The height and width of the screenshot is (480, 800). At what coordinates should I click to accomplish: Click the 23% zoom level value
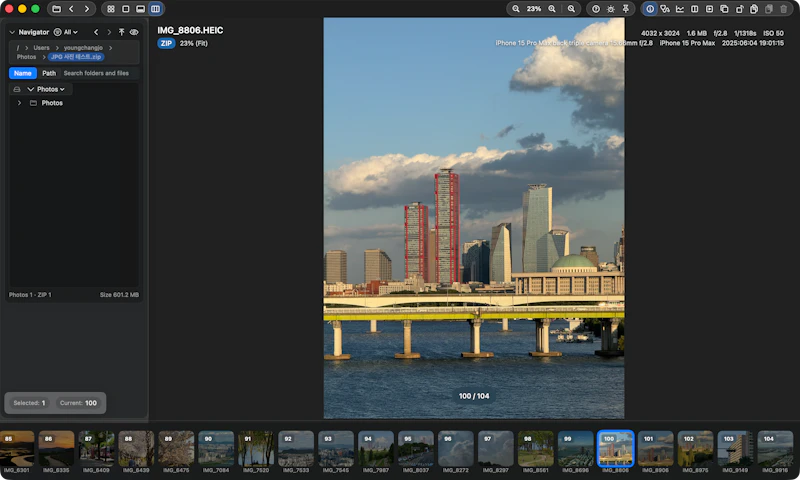tap(534, 9)
